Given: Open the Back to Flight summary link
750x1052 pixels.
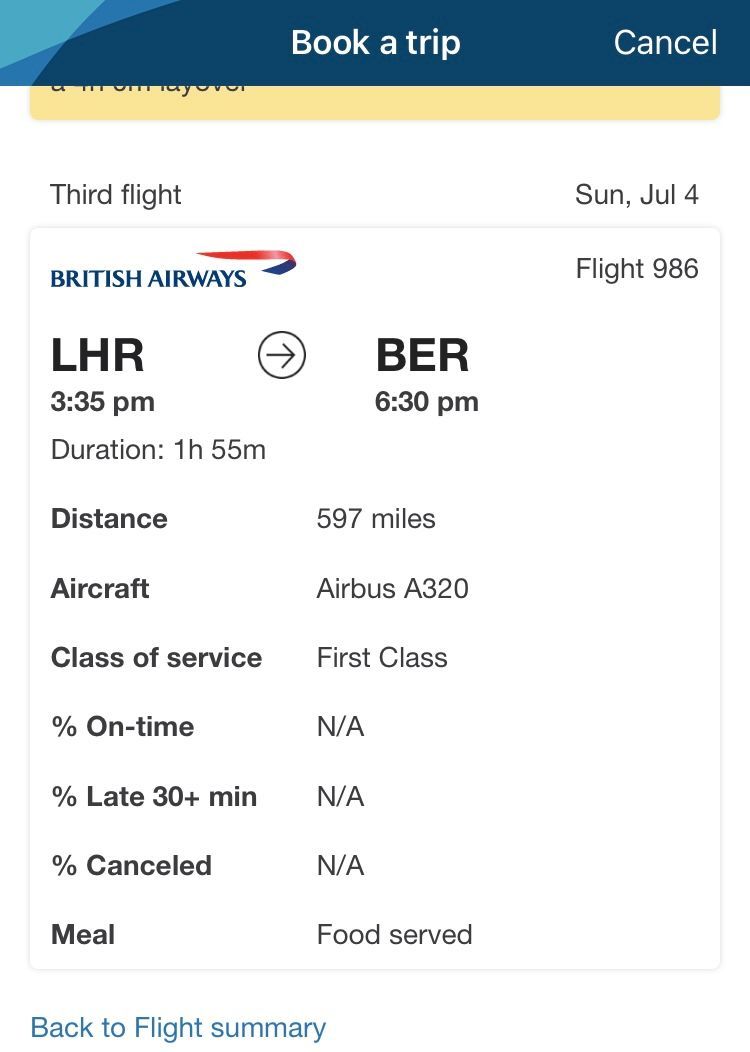Looking at the screenshot, I should 178,1027.
